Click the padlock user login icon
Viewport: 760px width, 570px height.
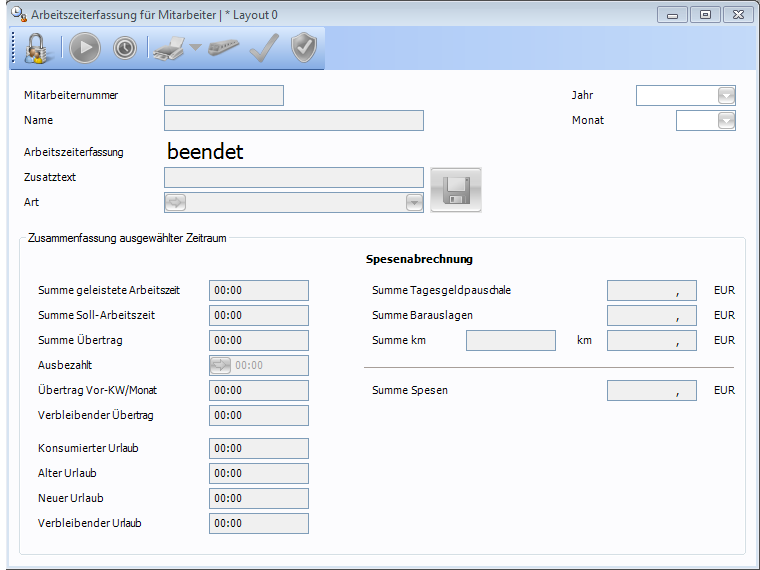coord(37,48)
